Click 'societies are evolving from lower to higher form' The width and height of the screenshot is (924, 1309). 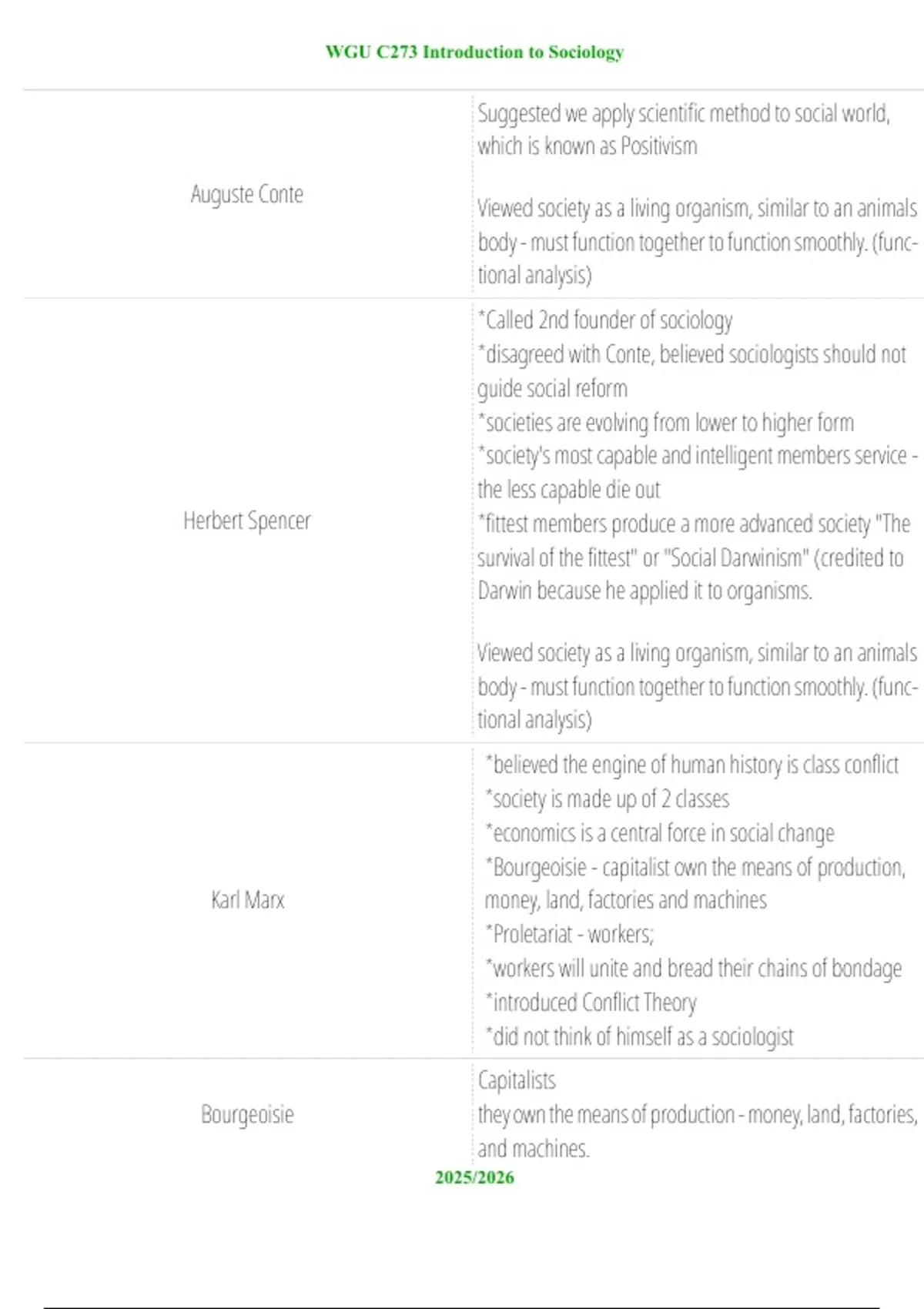click(x=666, y=423)
